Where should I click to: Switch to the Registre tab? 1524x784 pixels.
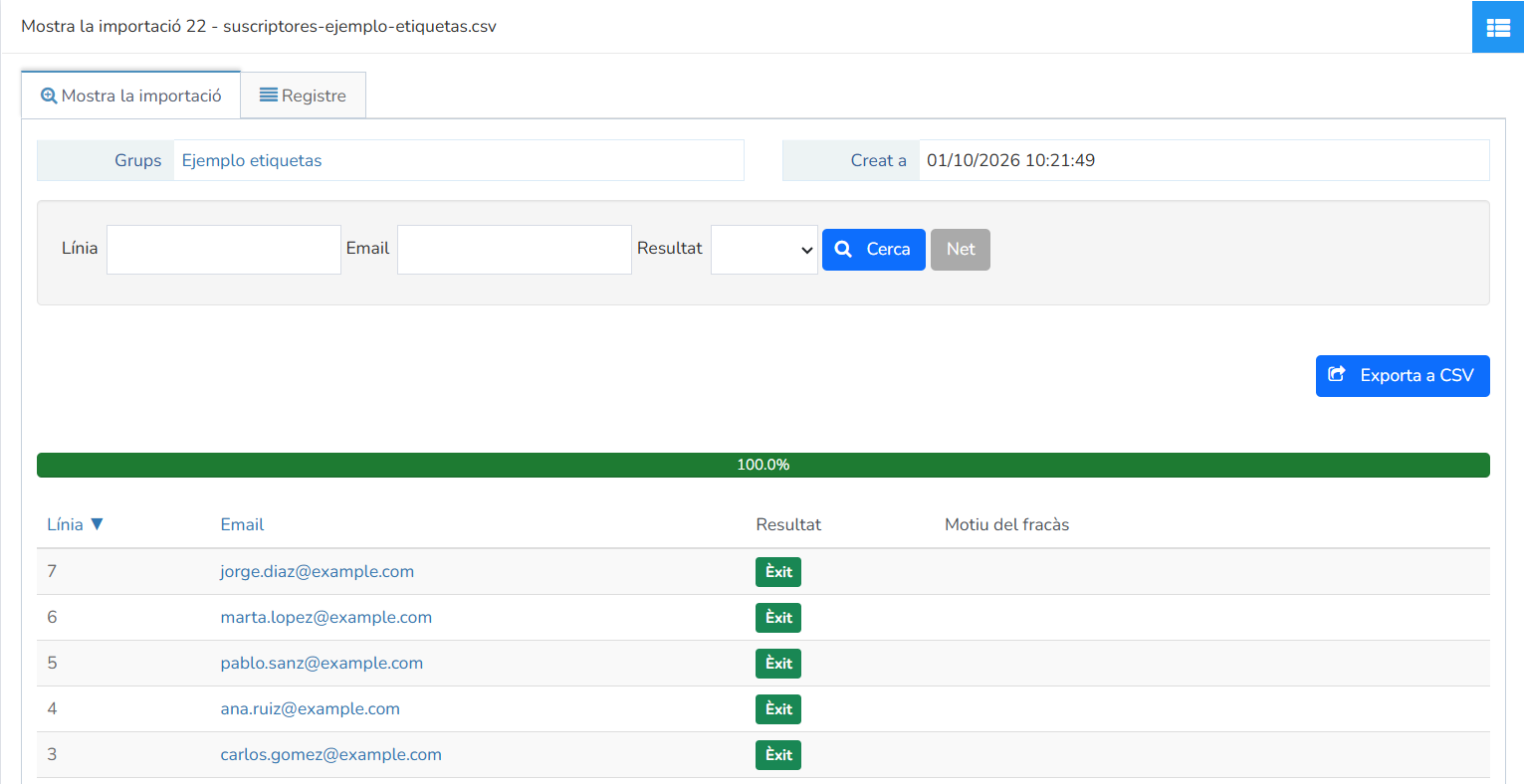[303, 96]
